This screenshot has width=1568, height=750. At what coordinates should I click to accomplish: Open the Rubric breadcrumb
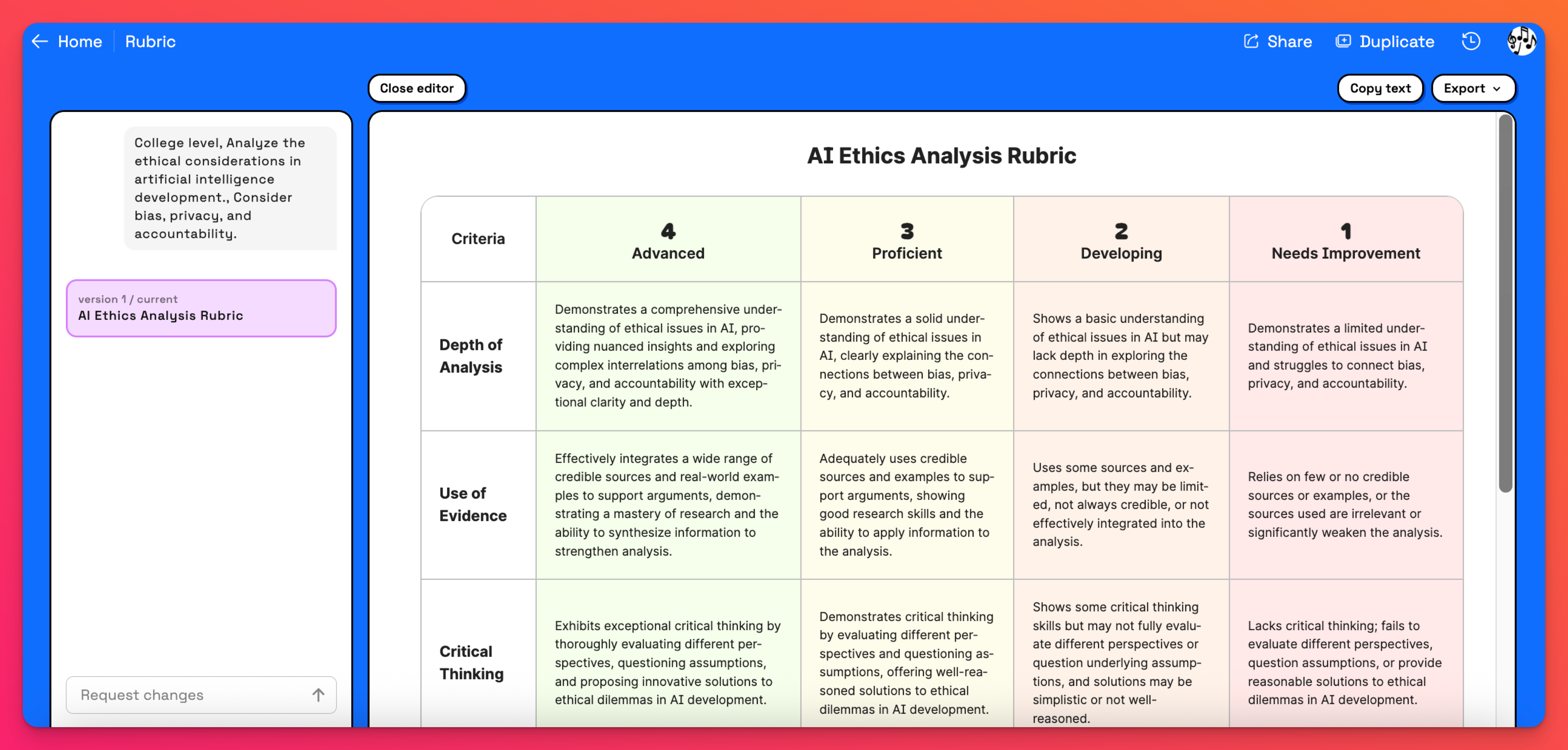(150, 41)
